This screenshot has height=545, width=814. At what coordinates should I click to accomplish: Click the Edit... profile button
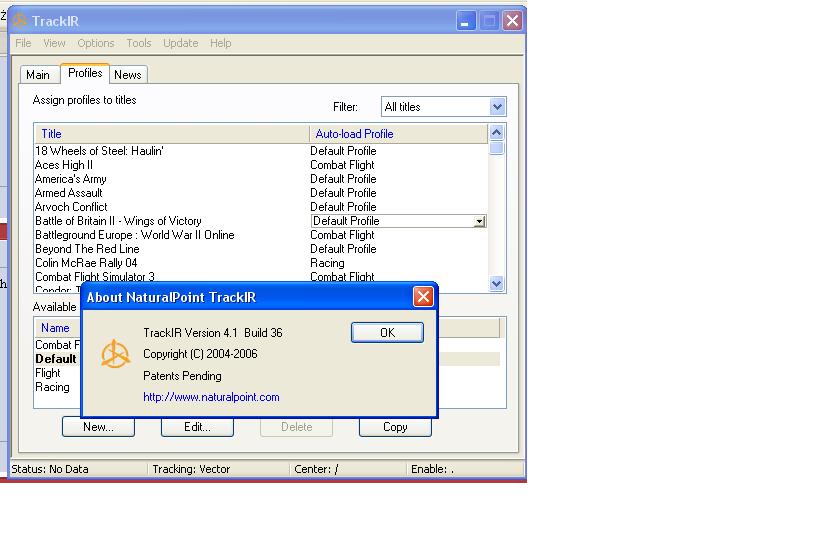[x=197, y=427]
